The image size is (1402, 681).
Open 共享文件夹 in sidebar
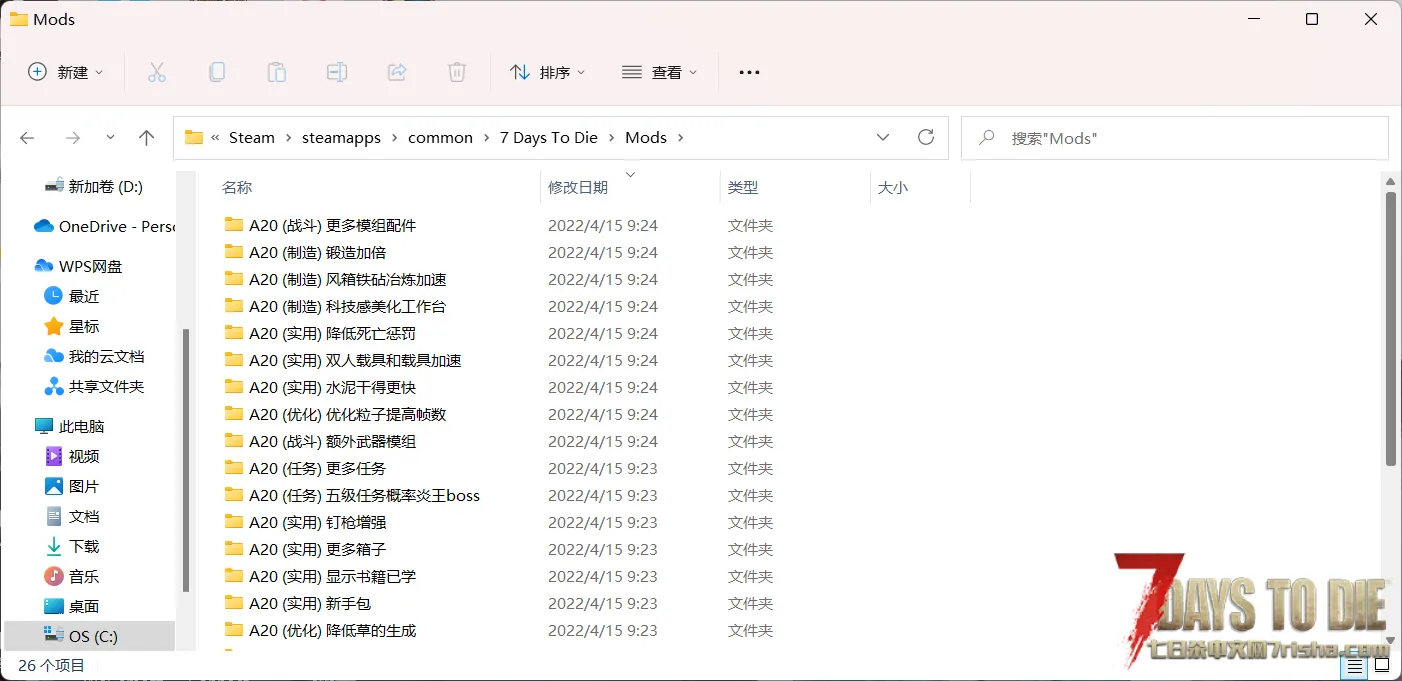point(94,386)
